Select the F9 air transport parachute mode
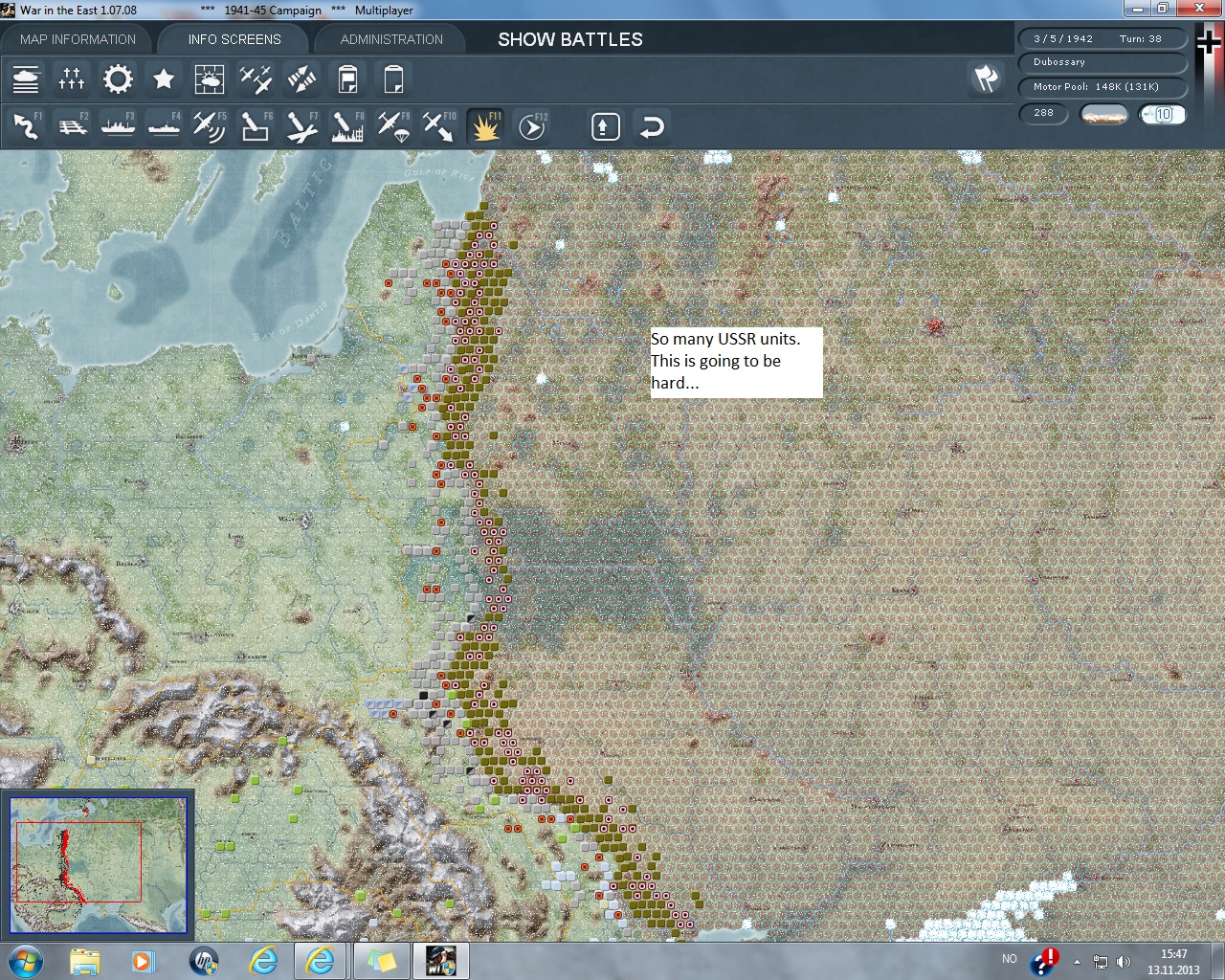Image resolution: width=1225 pixels, height=980 pixels. pos(393,126)
